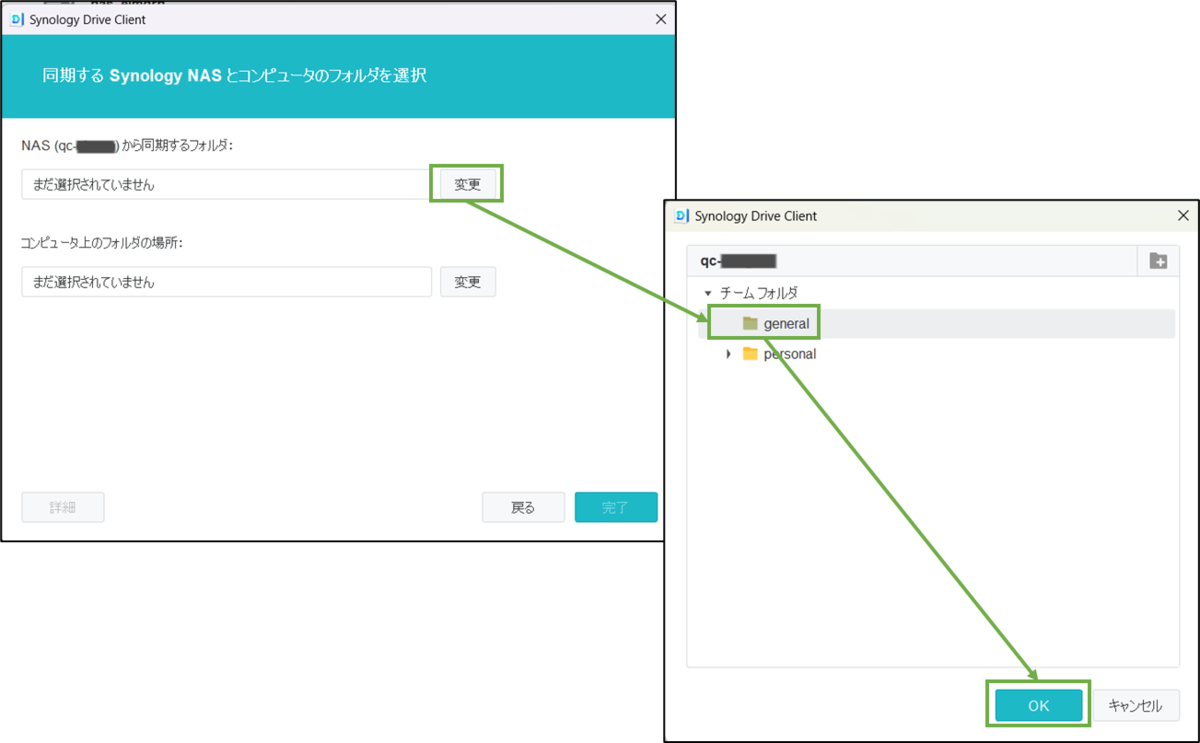Select the general folder
Screen dimensions: 1200x743
936,324
